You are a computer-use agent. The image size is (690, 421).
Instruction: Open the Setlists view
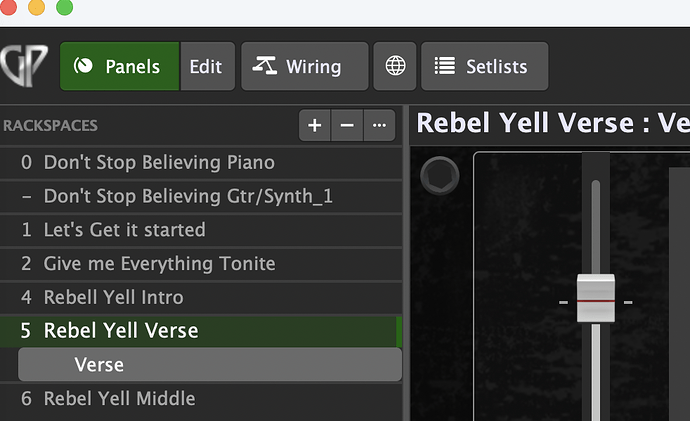click(x=485, y=67)
